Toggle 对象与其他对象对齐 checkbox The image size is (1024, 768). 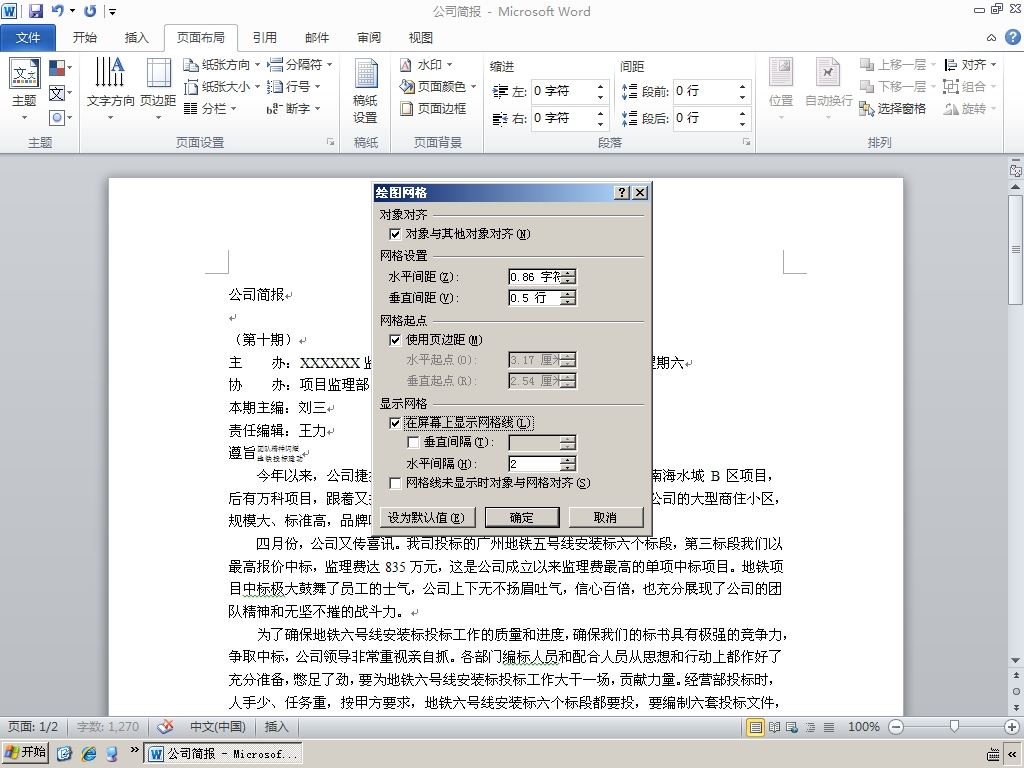(x=394, y=234)
